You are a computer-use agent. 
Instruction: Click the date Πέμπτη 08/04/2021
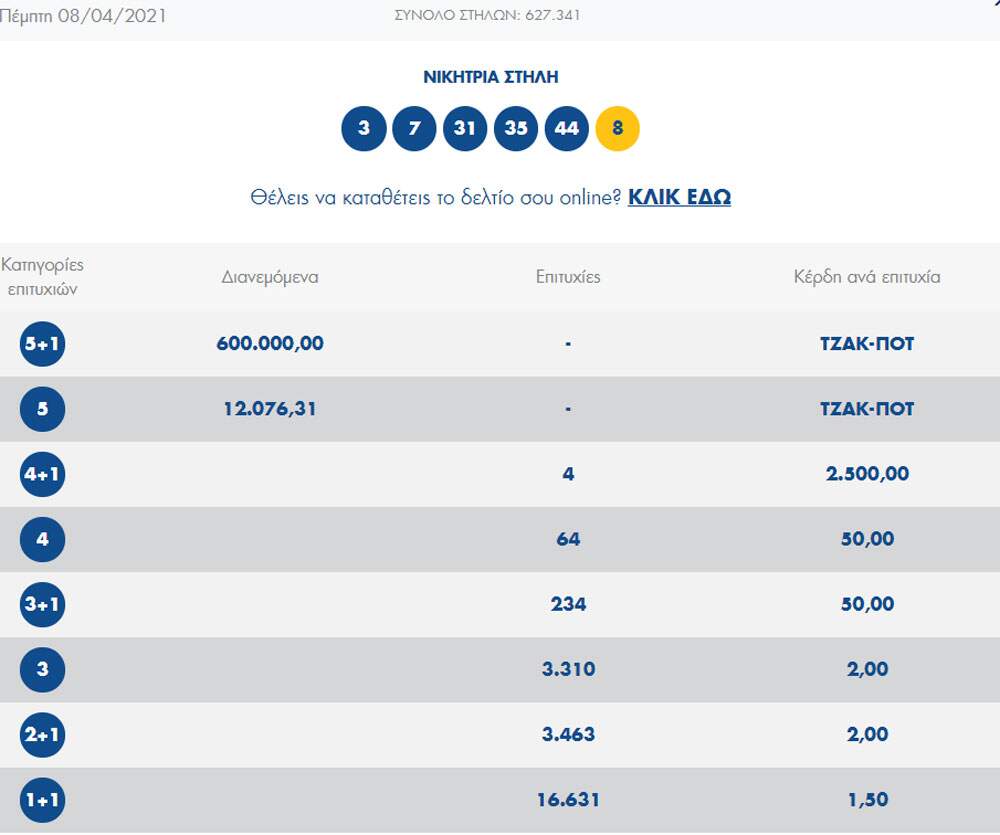pos(84,16)
